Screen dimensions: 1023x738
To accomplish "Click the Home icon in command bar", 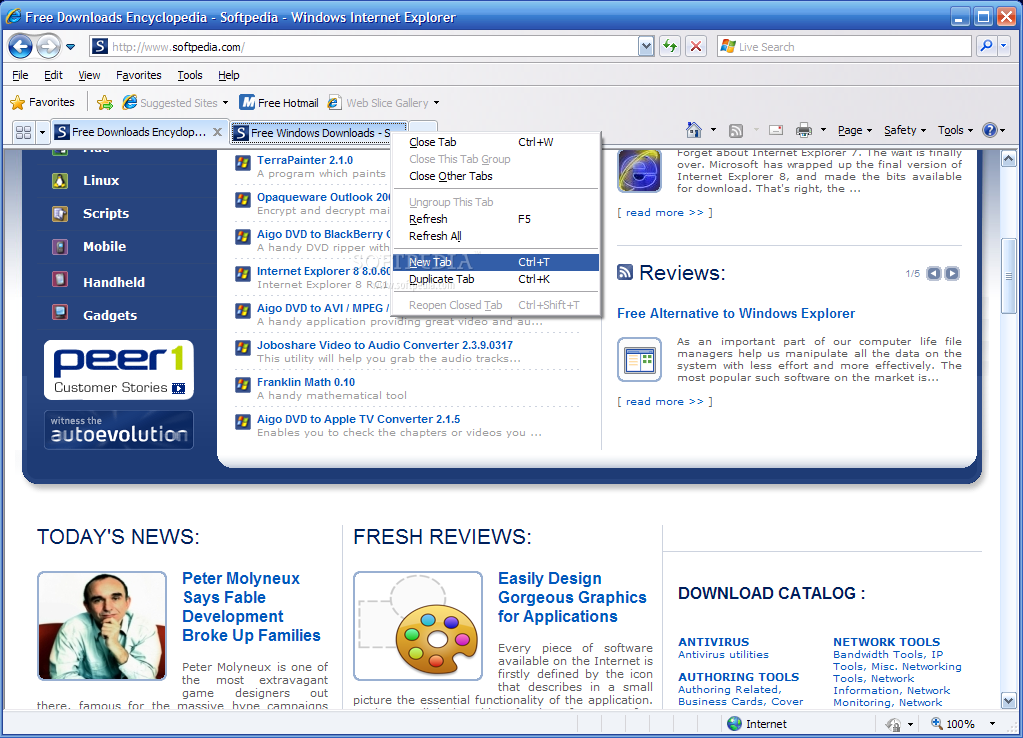I will click(694, 130).
